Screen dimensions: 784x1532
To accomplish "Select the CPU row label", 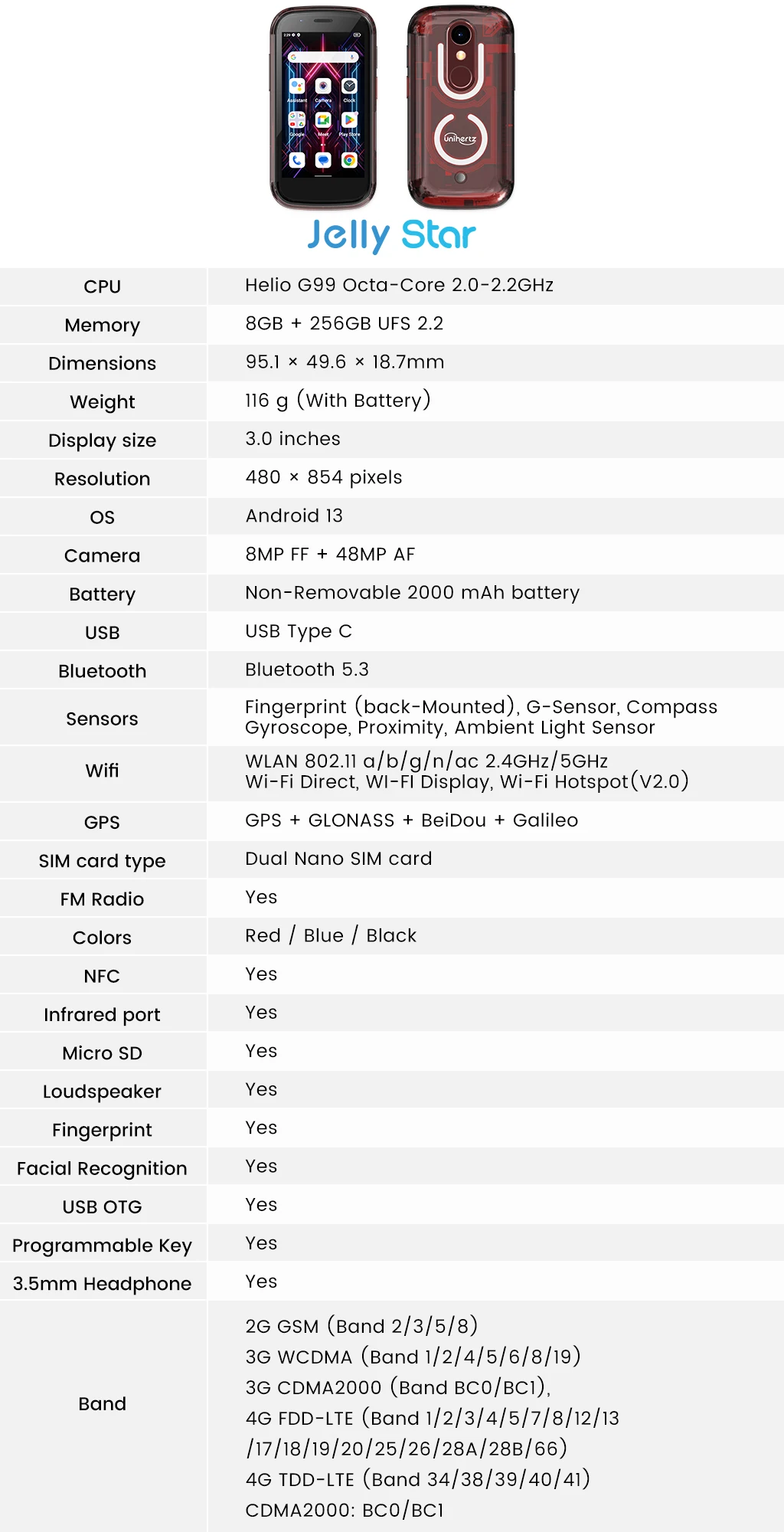I will [103, 286].
